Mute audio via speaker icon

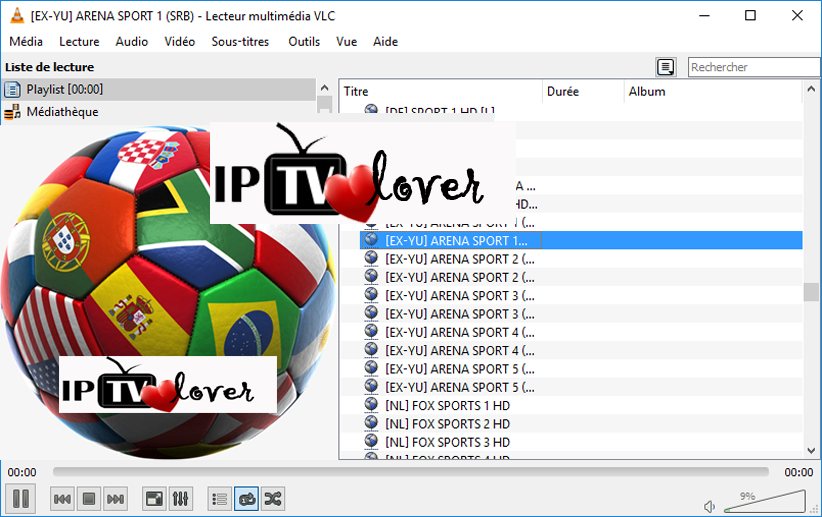(x=709, y=507)
